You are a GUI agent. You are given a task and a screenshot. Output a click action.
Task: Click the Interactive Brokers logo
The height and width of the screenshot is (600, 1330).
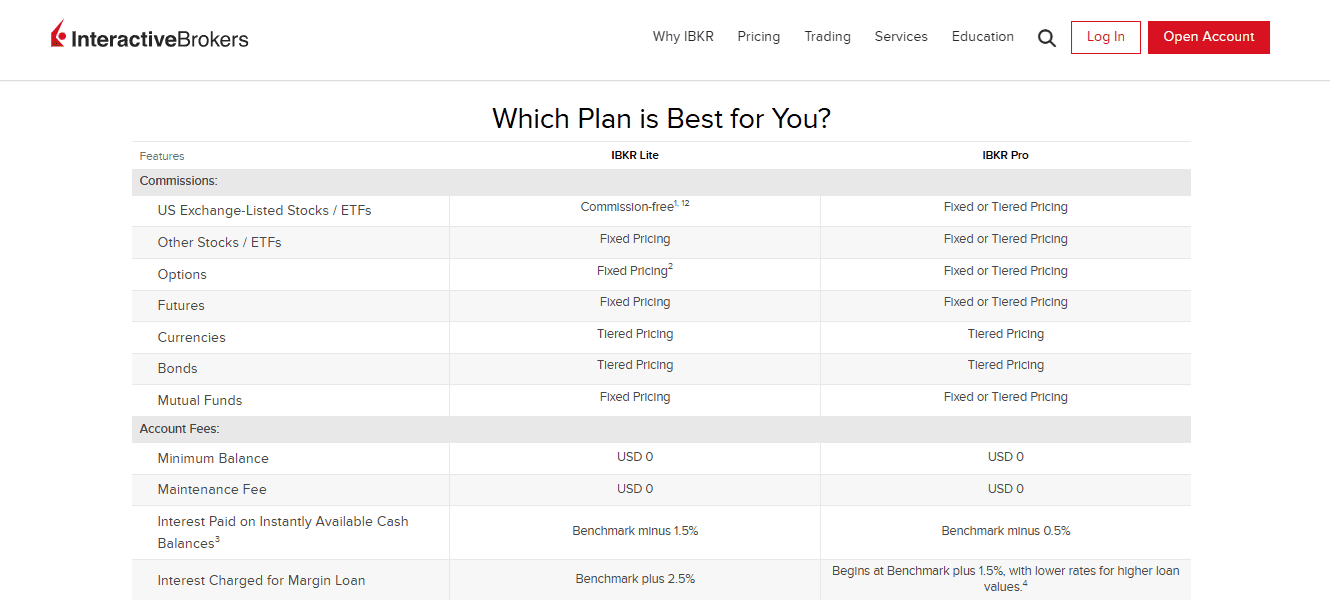pos(150,37)
